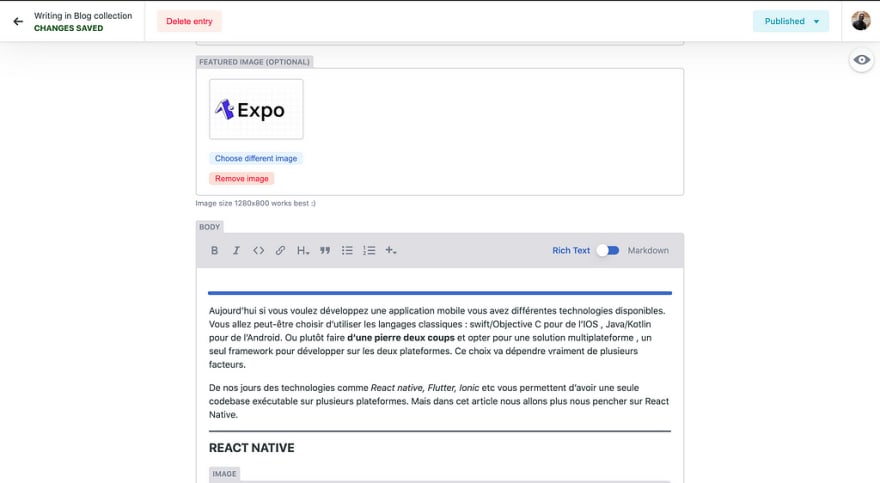Apply bold formatting in body toolbar
The image size is (880, 483).
click(x=214, y=251)
